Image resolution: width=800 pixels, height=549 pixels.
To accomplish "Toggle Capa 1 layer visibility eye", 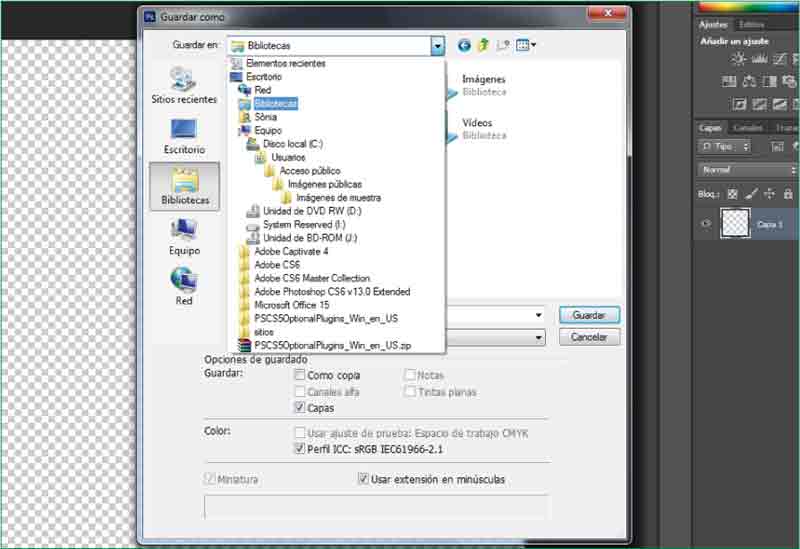I will coord(706,224).
